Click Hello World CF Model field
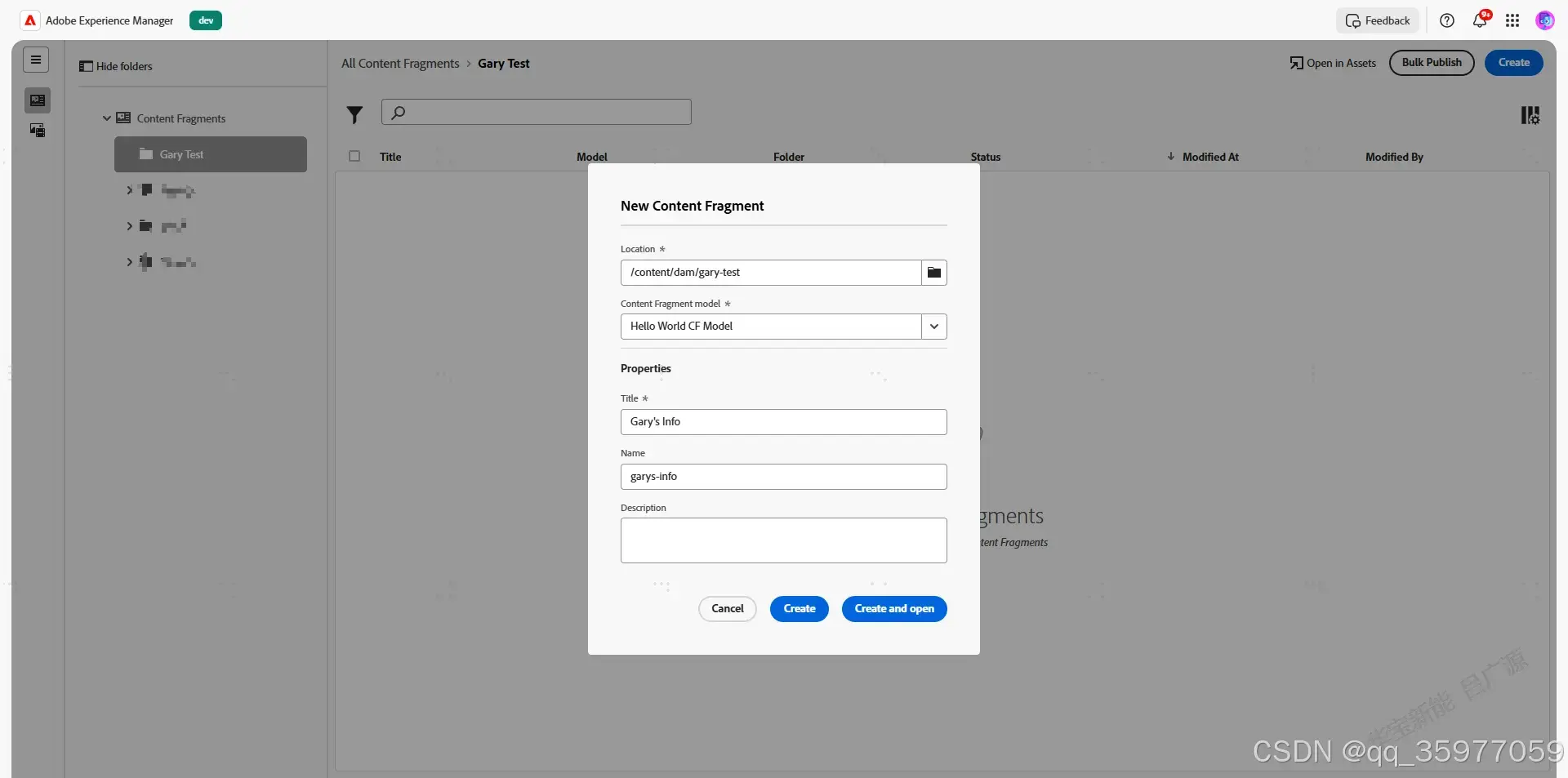 pyautogui.click(x=771, y=327)
